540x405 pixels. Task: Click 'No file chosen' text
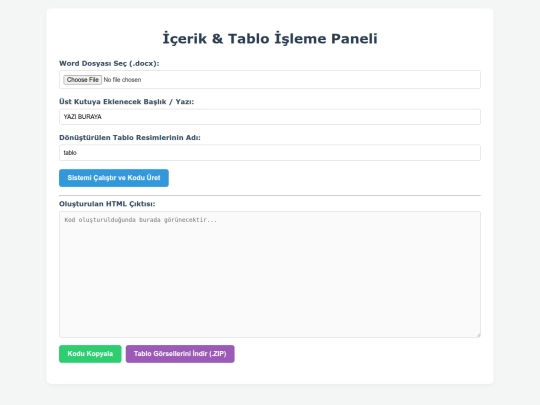pyautogui.click(x=122, y=80)
